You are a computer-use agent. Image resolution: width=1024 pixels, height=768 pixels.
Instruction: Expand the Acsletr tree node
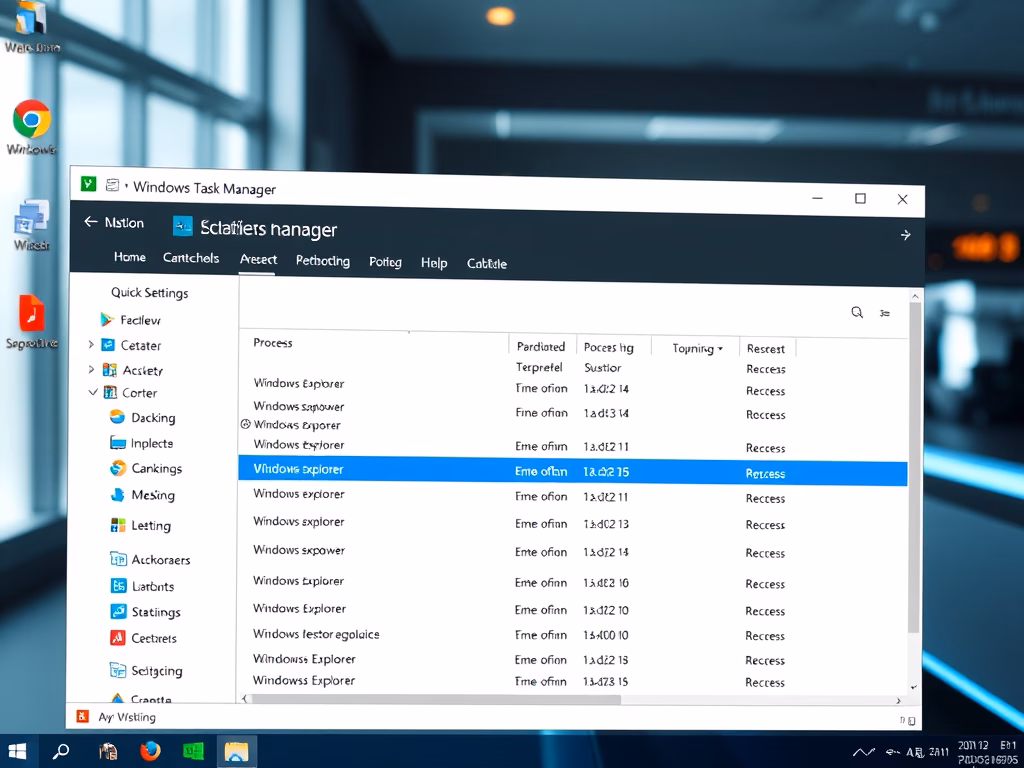click(x=91, y=370)
